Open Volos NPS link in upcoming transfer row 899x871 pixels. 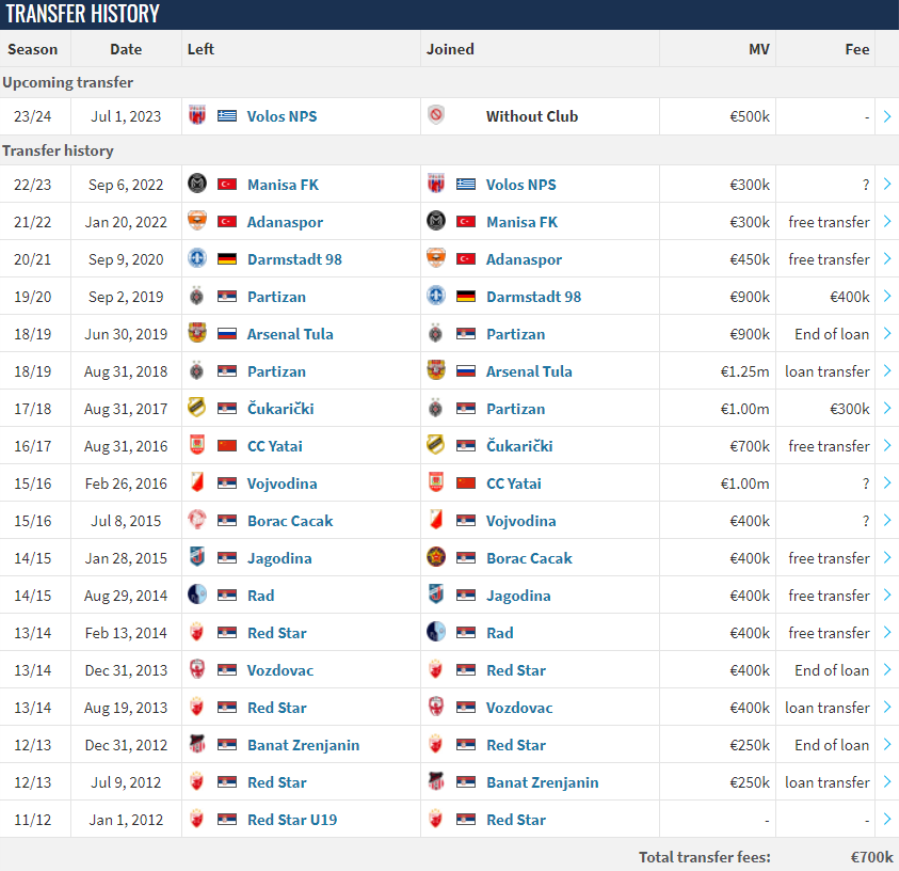pos(282,116)
